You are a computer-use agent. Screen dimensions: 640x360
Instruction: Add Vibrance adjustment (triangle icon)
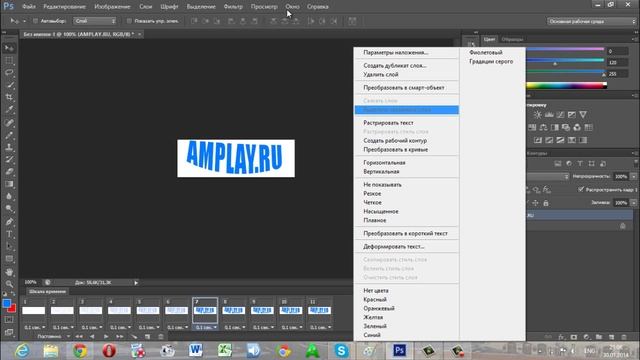click(583, 115)
